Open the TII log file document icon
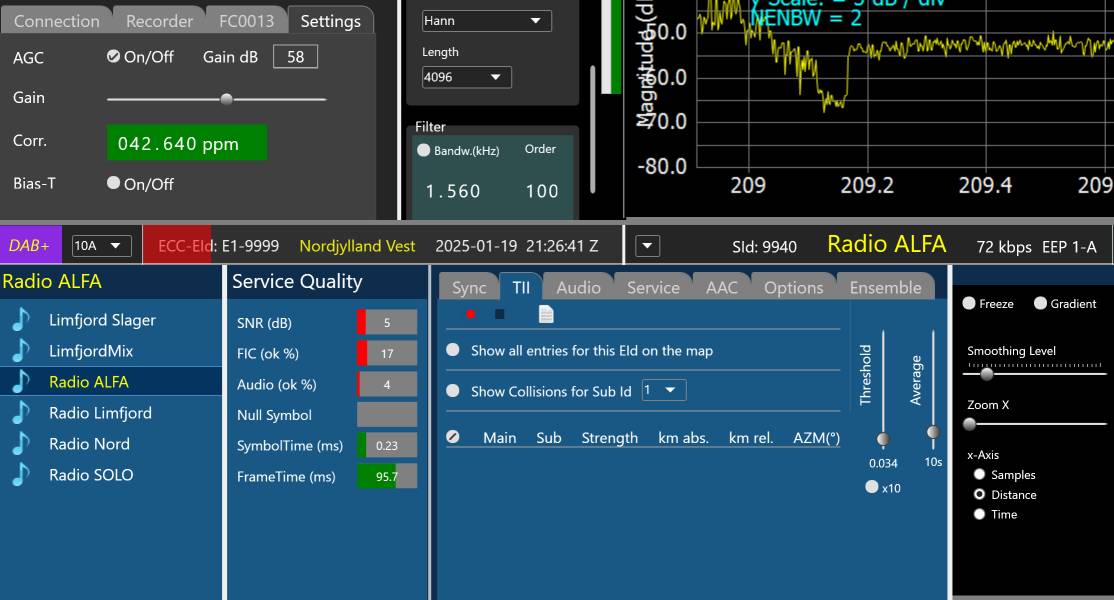This screenshot has height=600, width=1114. (x=546, y=314)
